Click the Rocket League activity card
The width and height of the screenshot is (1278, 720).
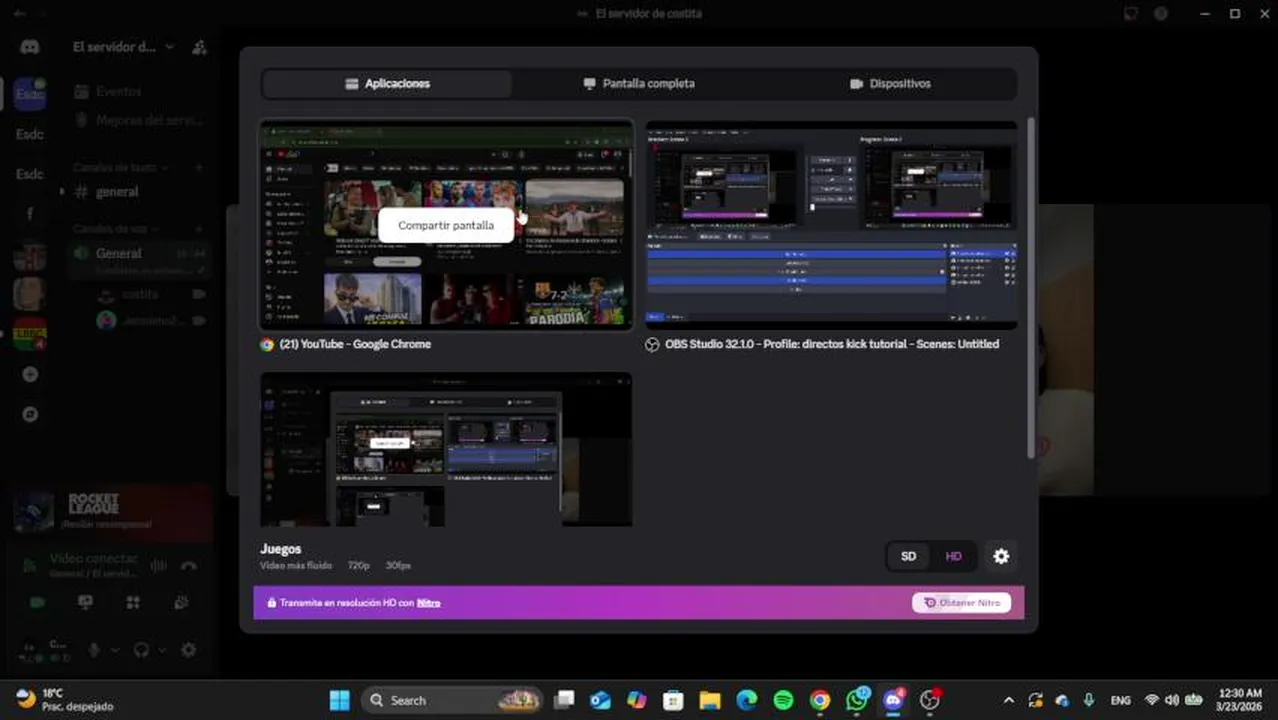pos(112,511)
